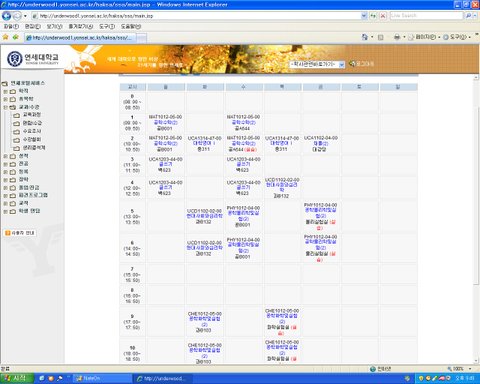The image size is (480, 384).
Task: Open the Start button on the taskbar
Action: point(17,378)
